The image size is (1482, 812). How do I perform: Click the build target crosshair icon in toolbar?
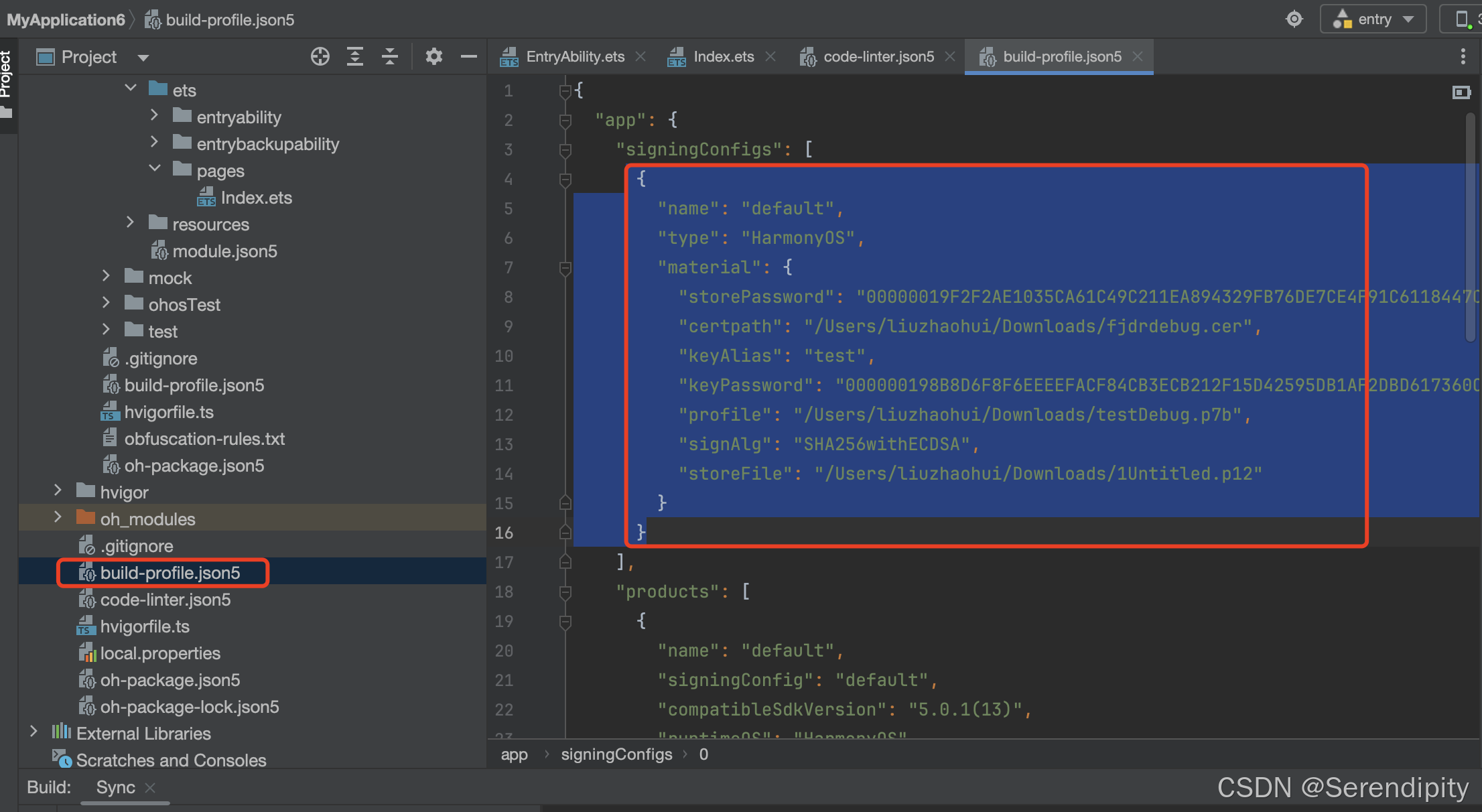click(x=1294, y=19)
